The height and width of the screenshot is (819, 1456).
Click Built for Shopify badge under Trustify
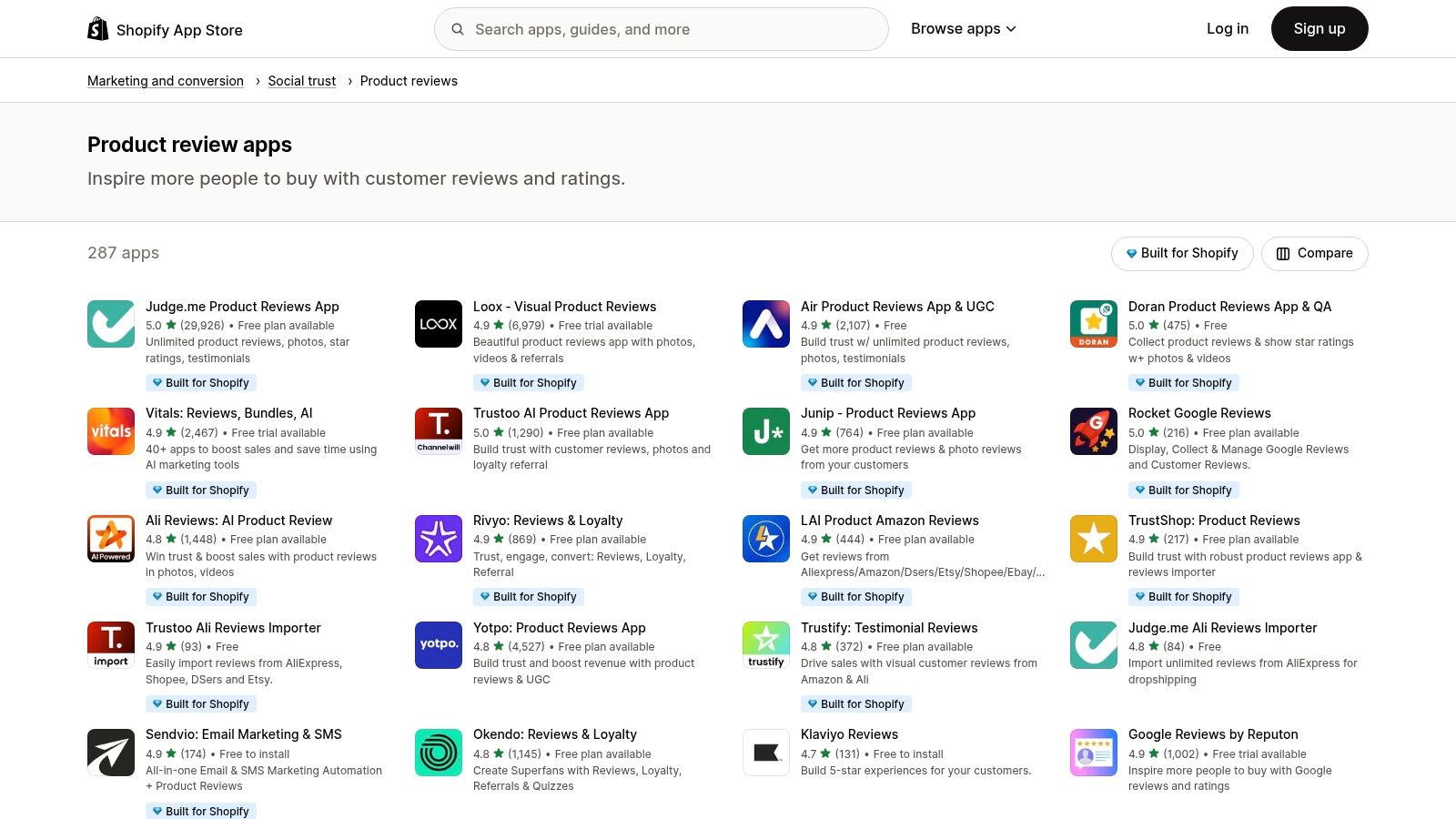tap(856, 704)
